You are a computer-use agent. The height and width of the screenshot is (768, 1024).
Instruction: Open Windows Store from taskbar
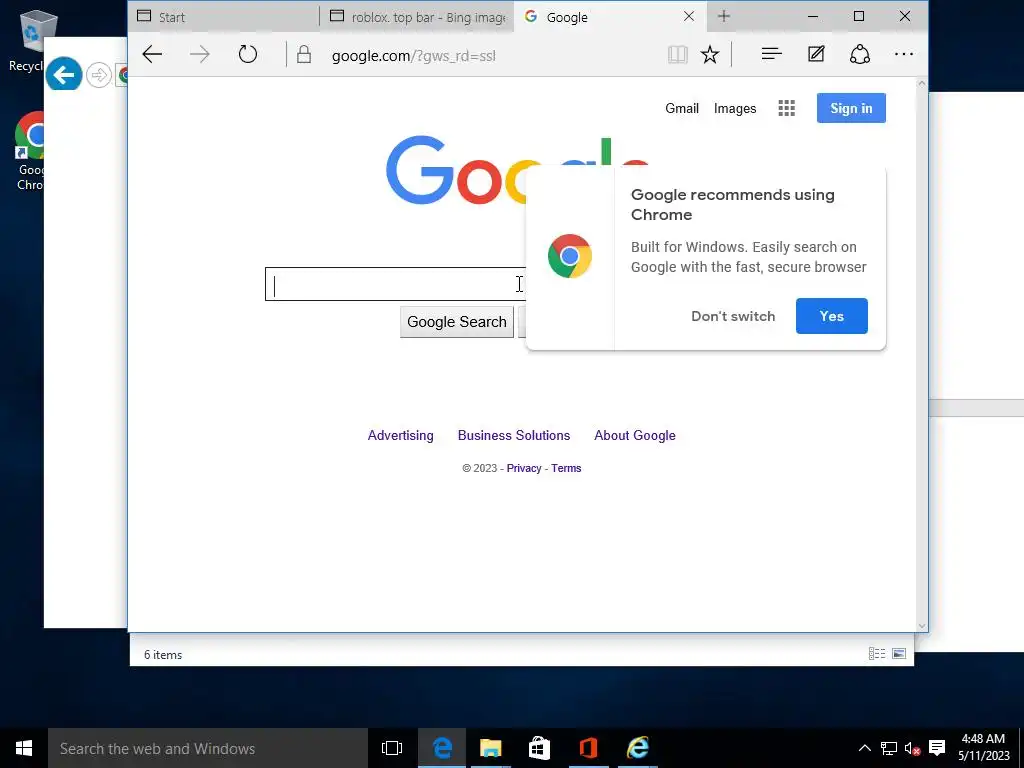point(539,748)
